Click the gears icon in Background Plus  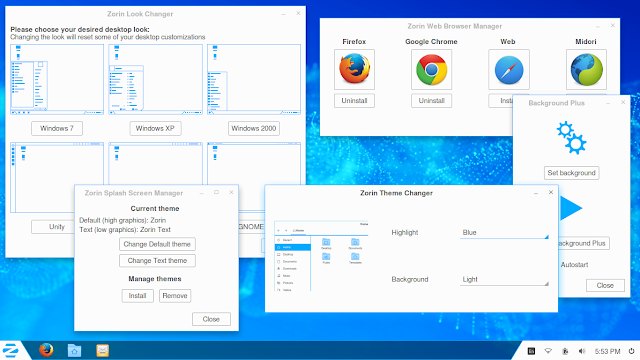click(571, 138)
